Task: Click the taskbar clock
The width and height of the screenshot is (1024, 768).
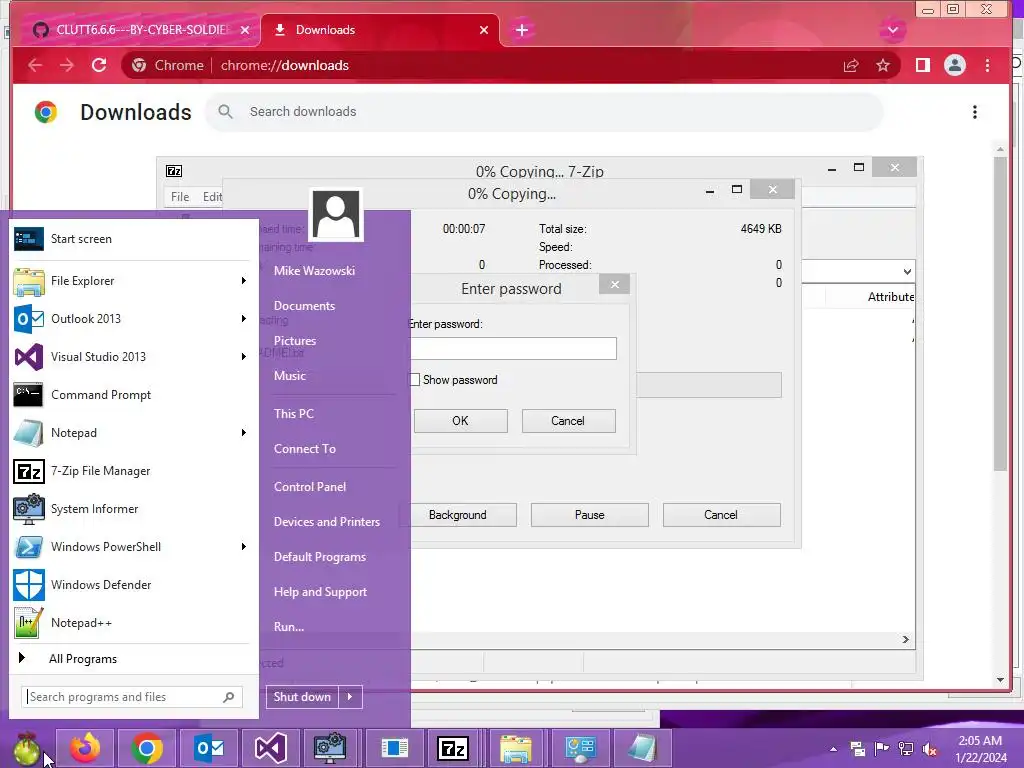Action: coord(980,749)
